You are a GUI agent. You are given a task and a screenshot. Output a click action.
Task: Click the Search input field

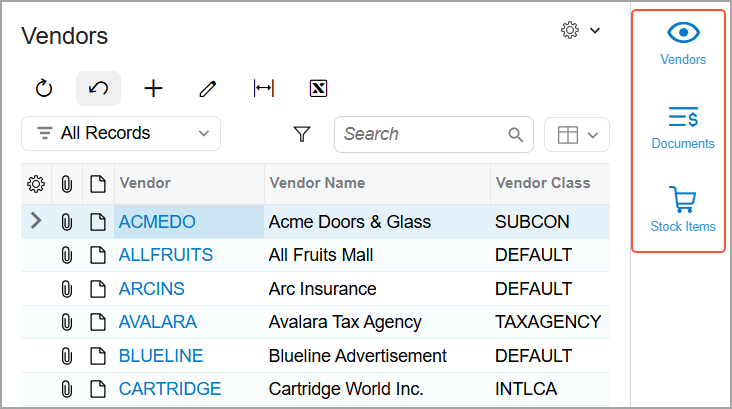coord(434,134)
